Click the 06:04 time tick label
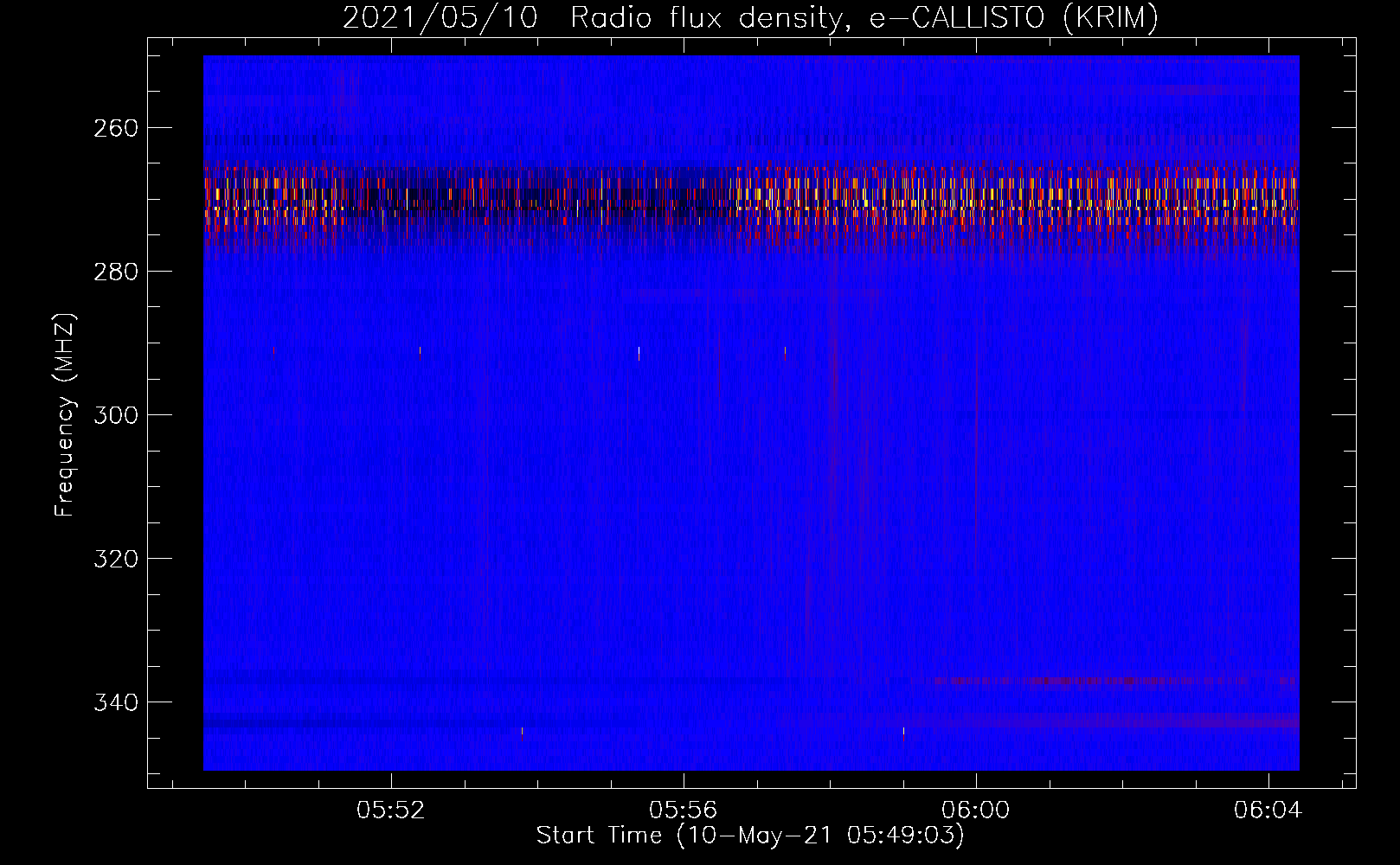The height and width of the screenshot is (865, 1400). (1268, 811)
